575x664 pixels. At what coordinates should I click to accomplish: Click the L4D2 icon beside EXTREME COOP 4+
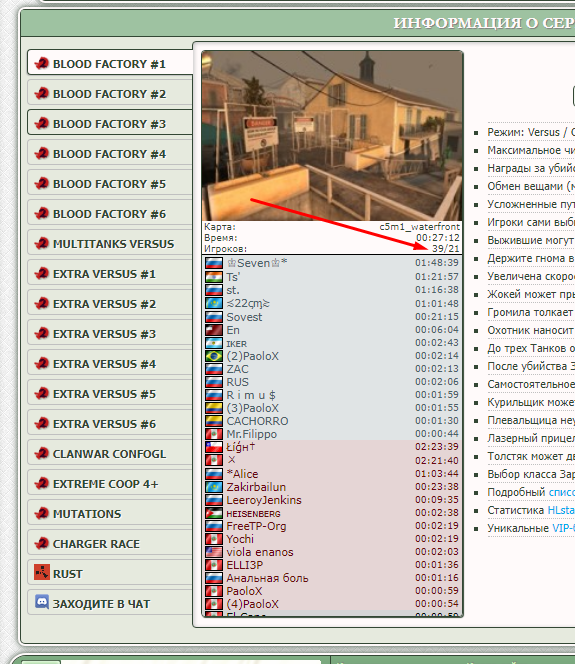click(x=42, y=484)
